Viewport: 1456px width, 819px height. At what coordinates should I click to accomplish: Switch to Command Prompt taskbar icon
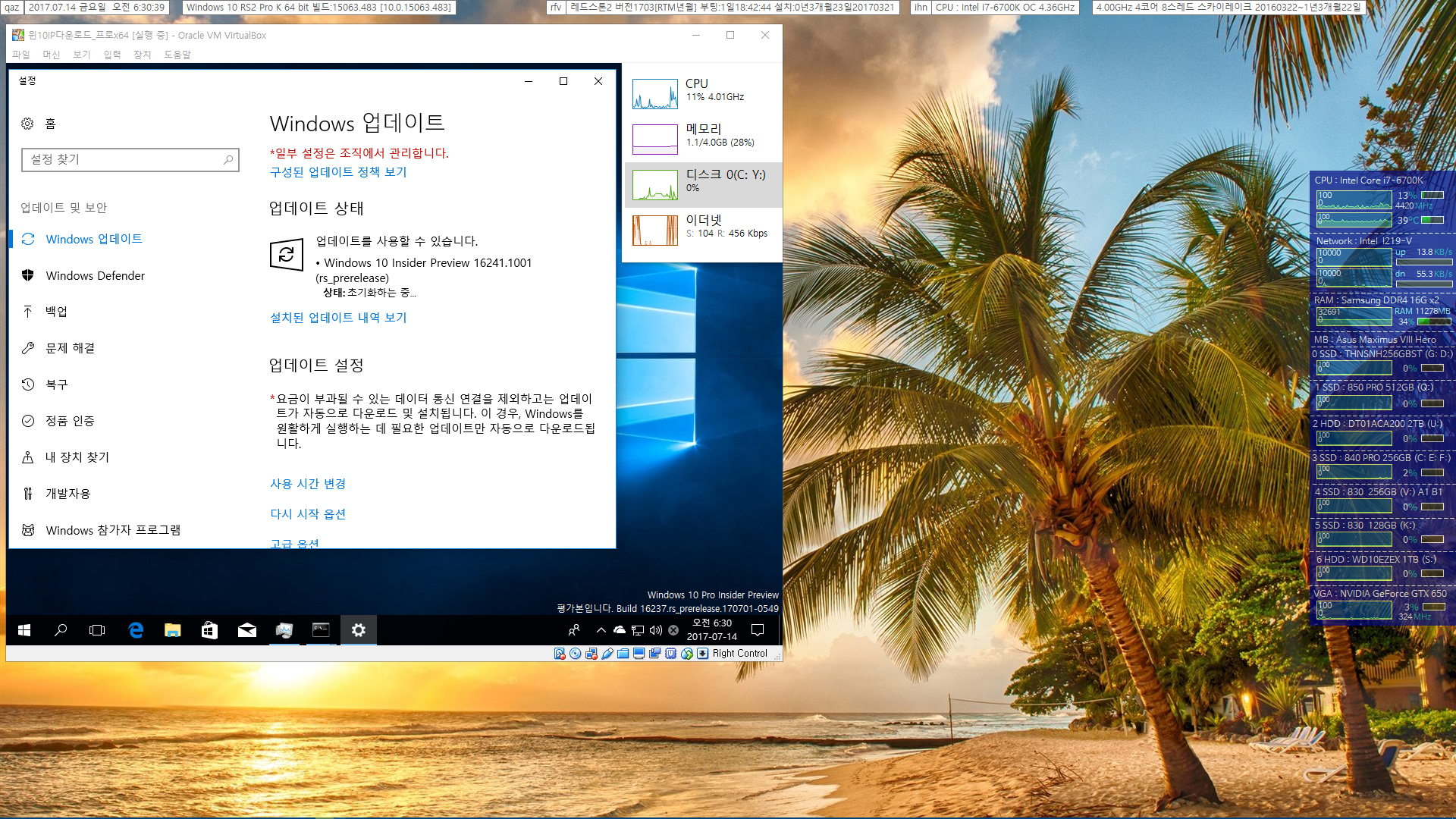(x=321, y=630)
